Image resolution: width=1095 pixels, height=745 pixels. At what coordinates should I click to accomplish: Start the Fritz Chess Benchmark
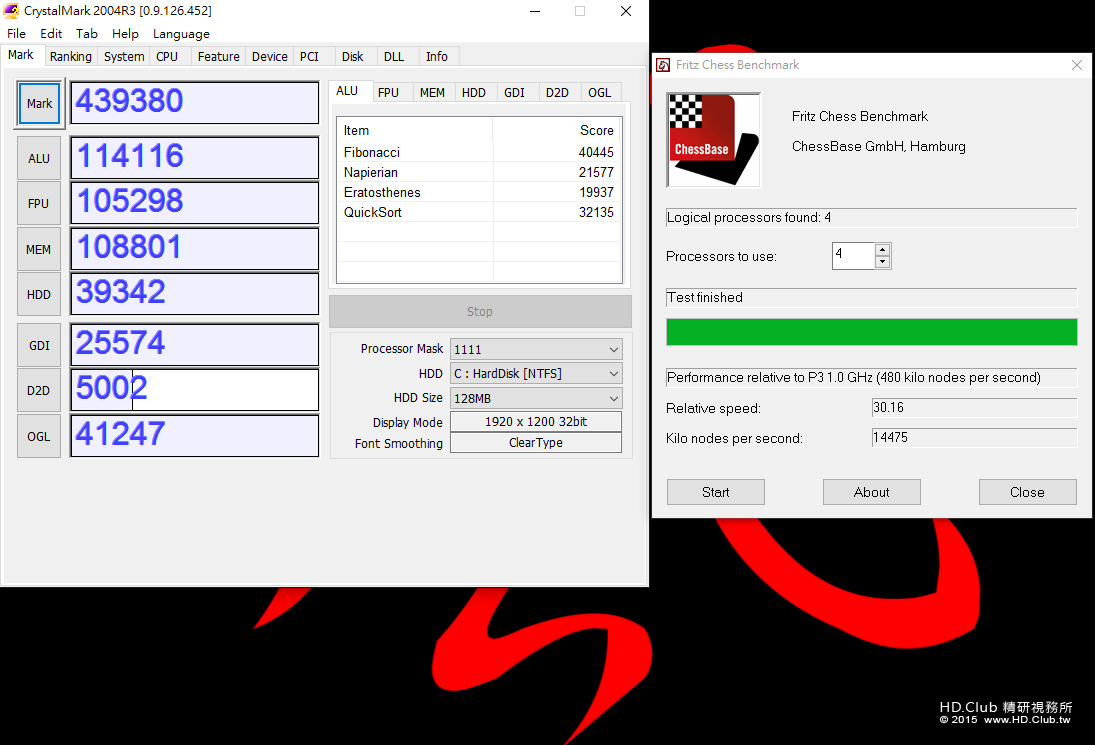716,492
